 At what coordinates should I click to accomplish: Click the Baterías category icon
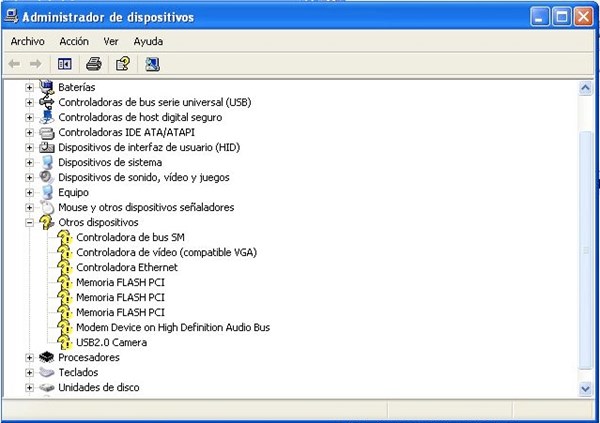point(47,87)
